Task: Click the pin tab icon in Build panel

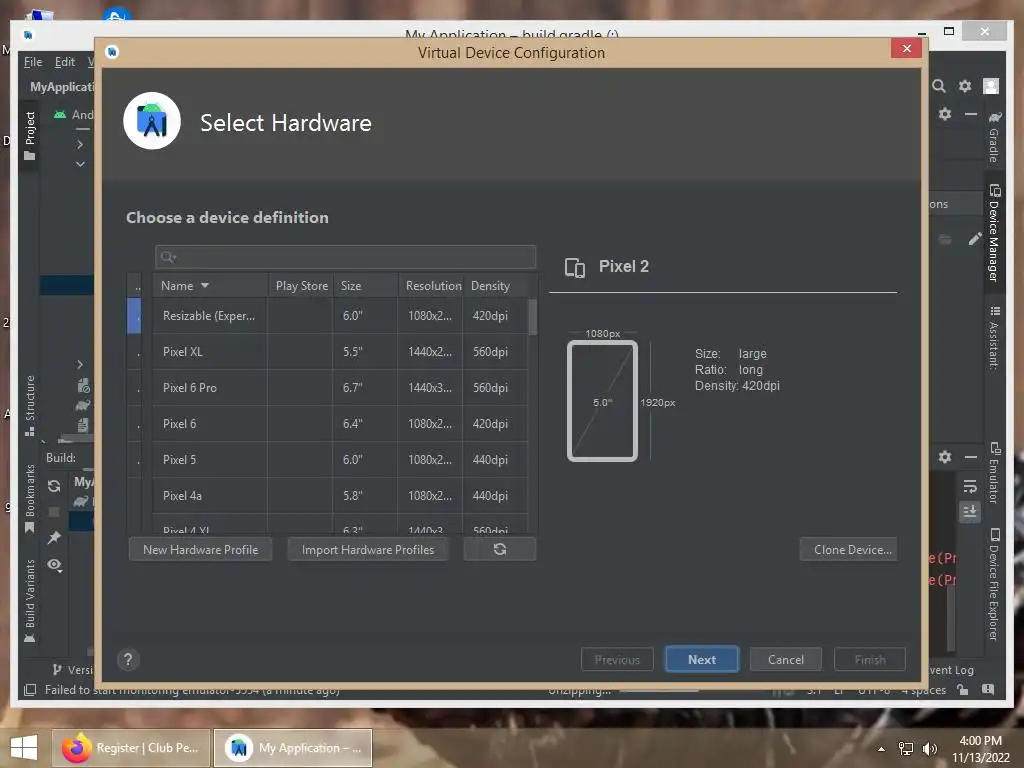Action: 54,537
